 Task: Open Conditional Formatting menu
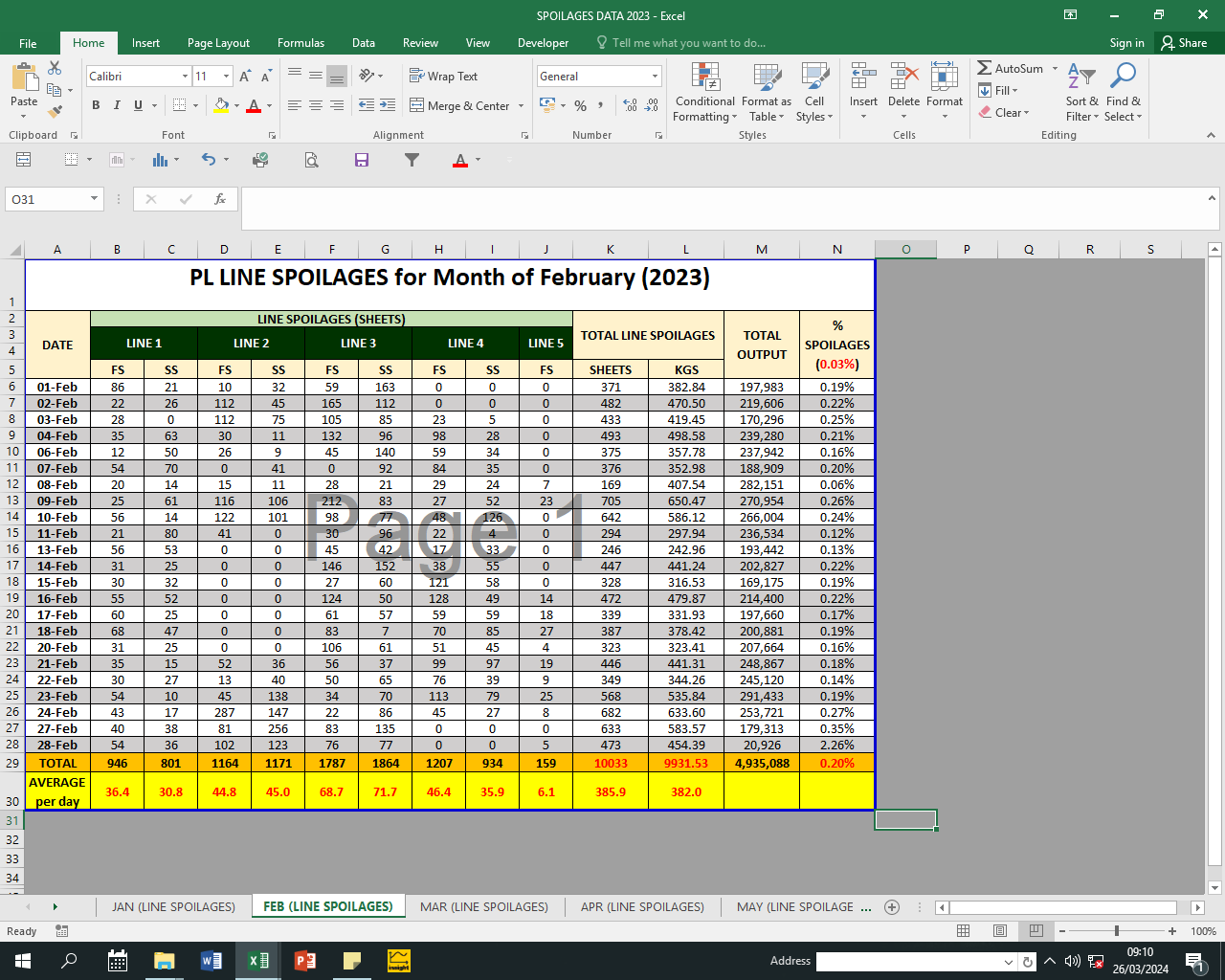coord(705,93)
